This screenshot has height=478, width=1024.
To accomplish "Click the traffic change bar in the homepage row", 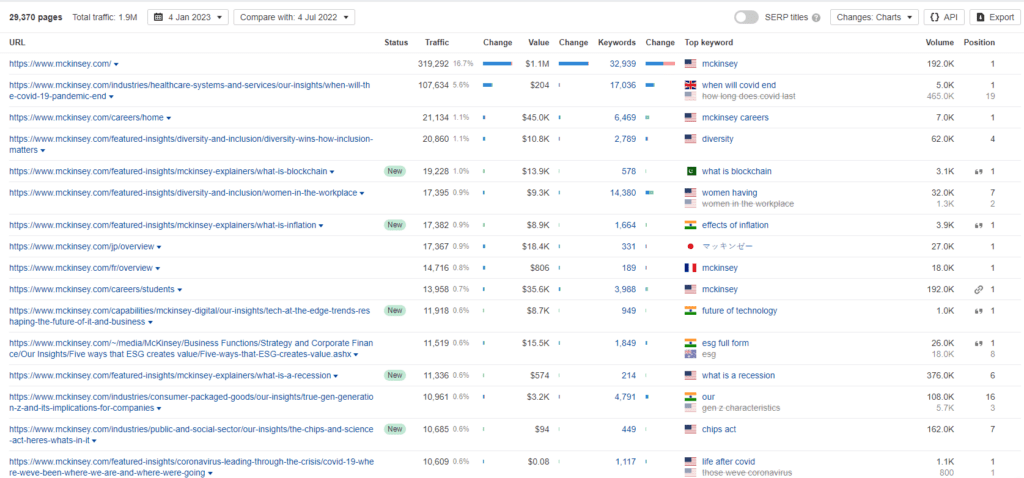I will [498, 64].
